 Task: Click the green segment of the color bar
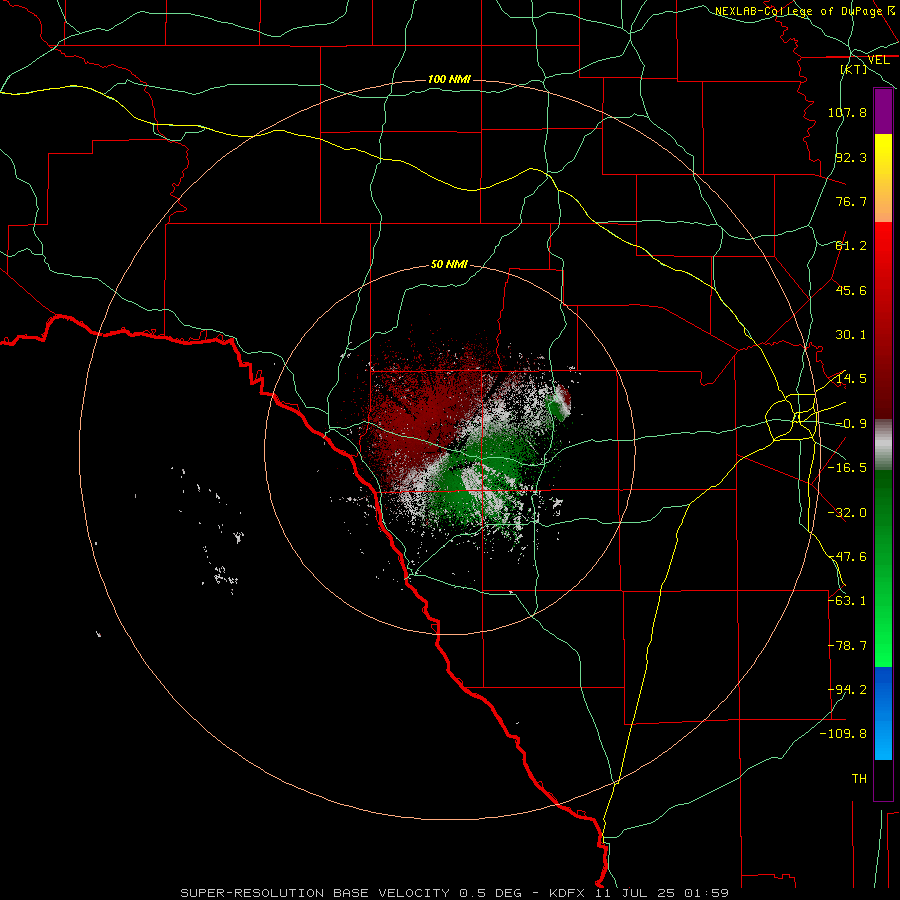(883, 568)
